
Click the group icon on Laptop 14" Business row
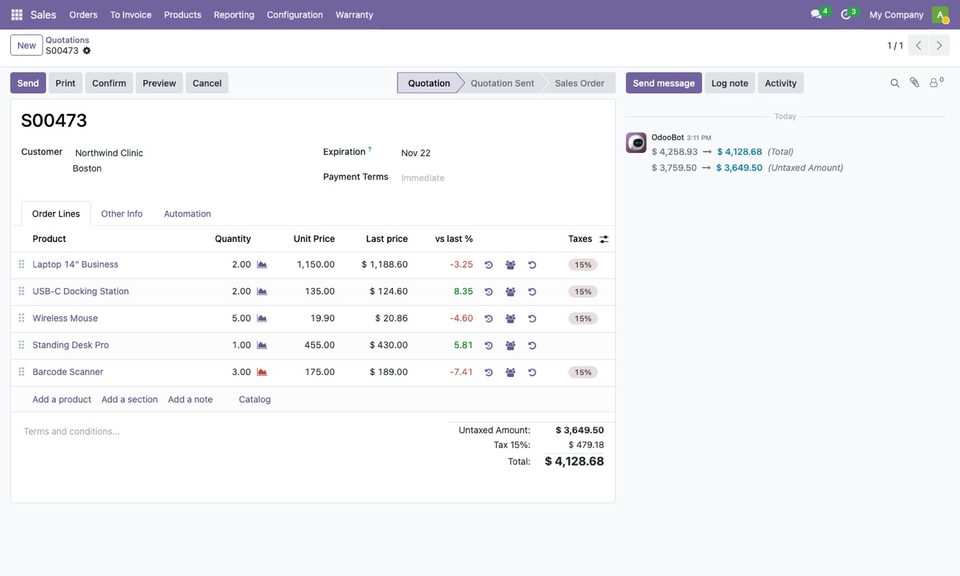[x=510, y=265]
